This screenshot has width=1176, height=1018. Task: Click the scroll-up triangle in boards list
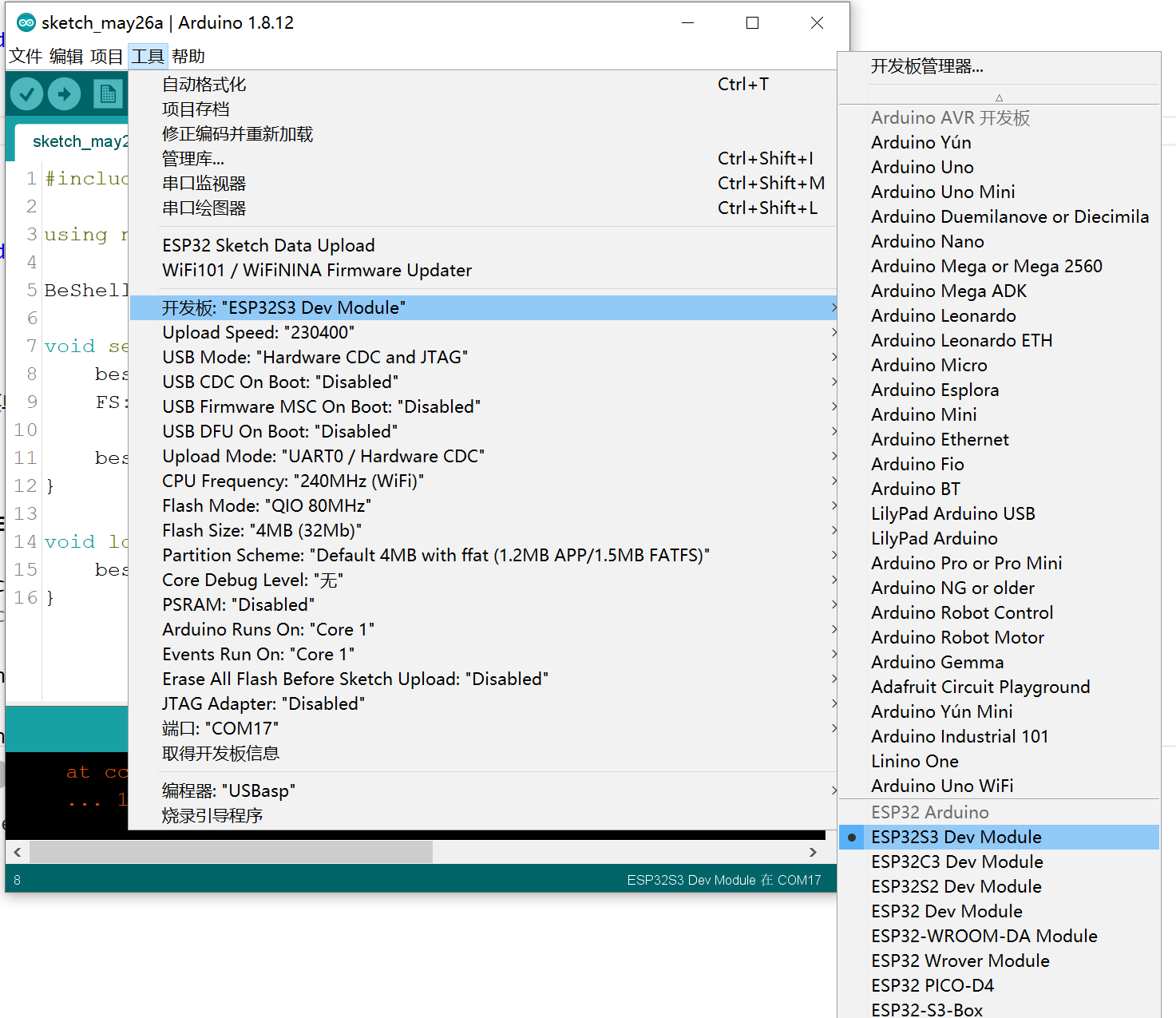click(x=999, y=97)
